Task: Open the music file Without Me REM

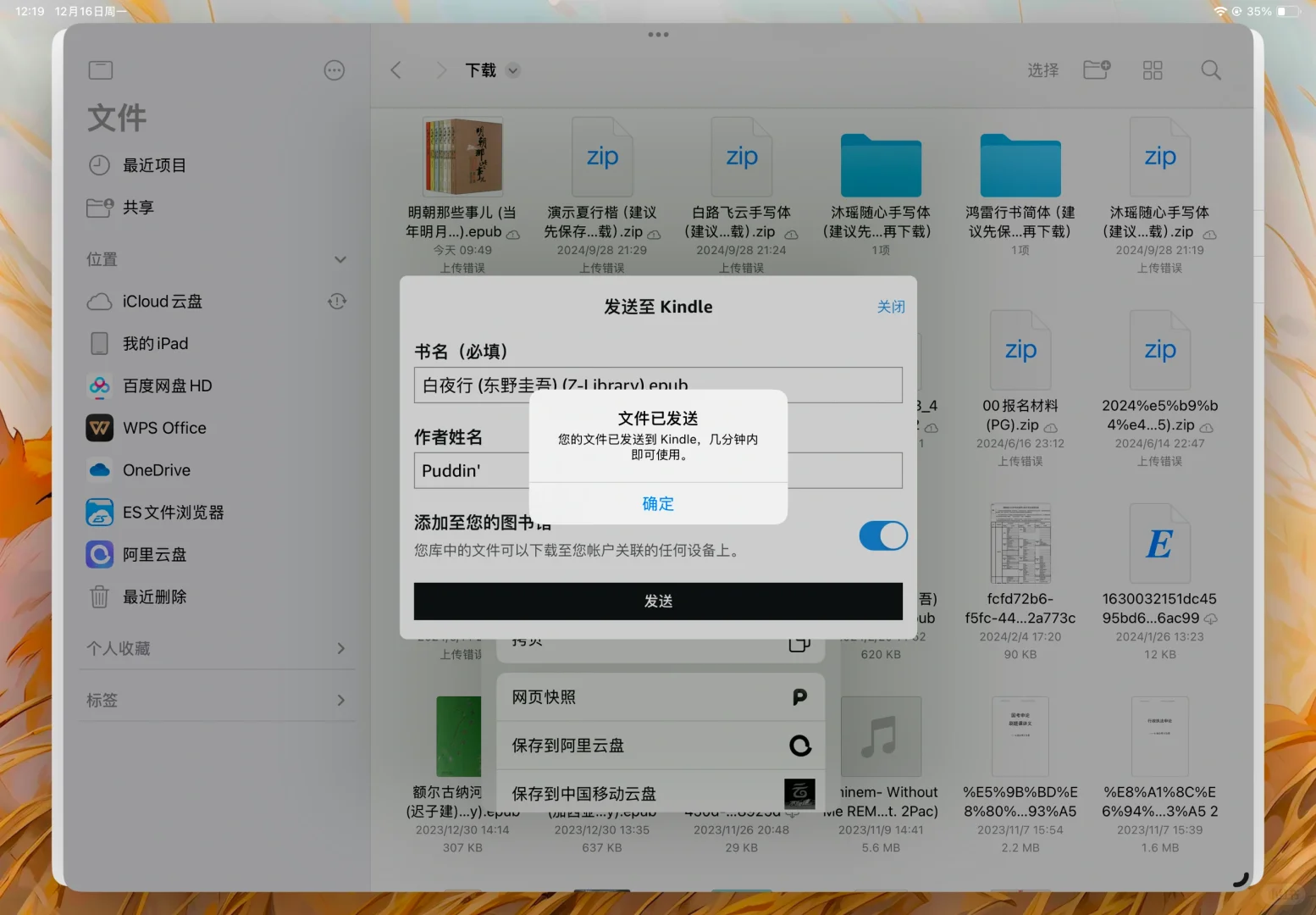Action: [x=881, y=736]
